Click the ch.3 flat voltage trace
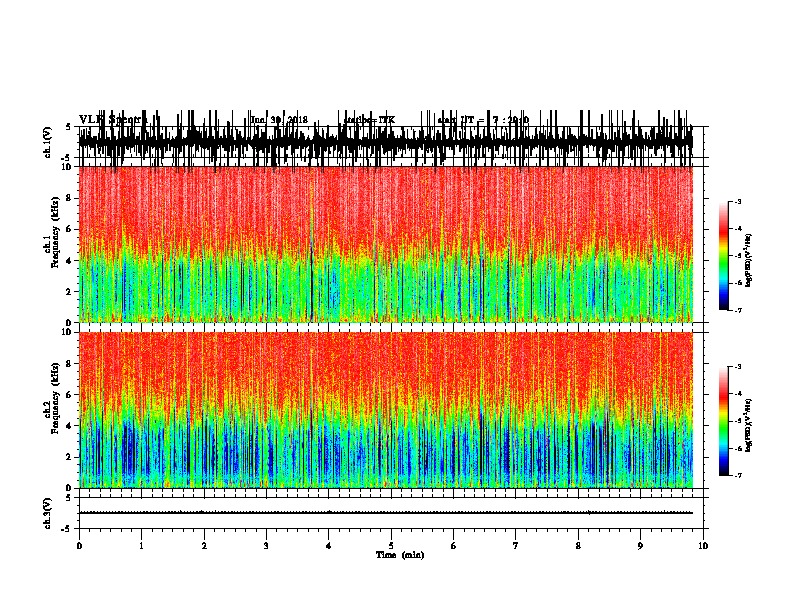The width and height of the screenshot is (792, 612). pos(386,513)
